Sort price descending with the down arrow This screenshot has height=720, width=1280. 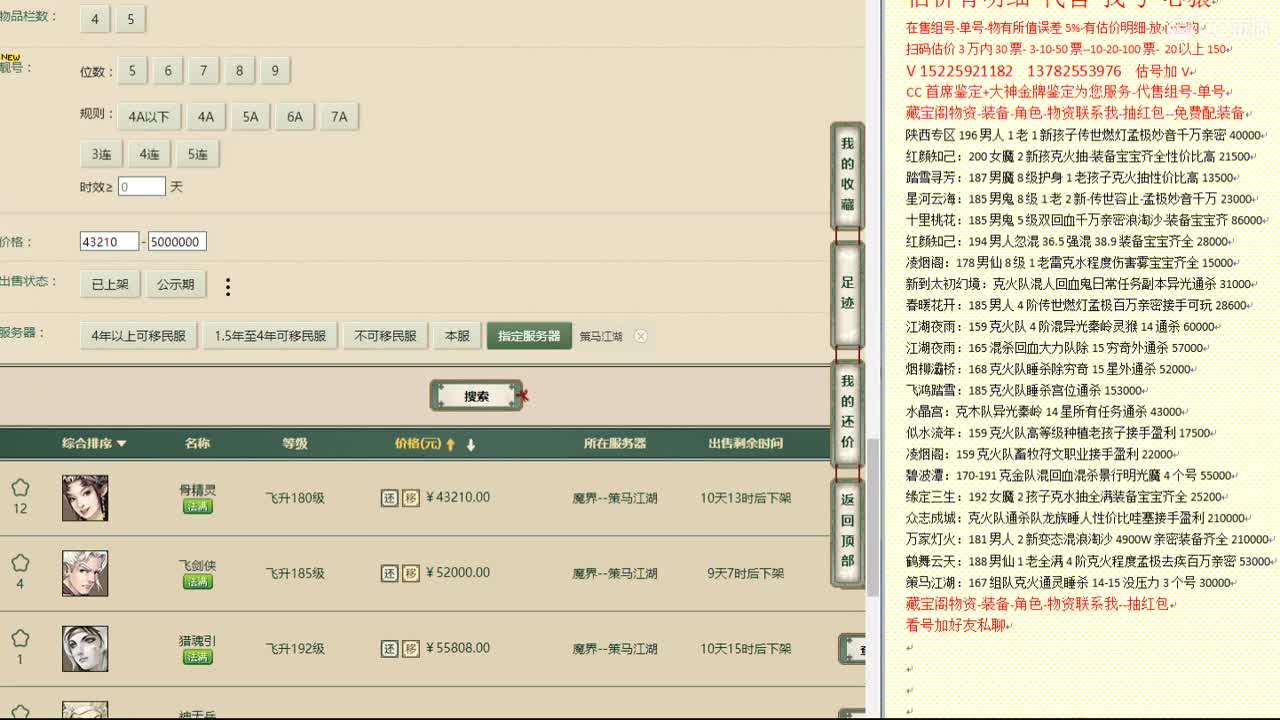(471, 444)
